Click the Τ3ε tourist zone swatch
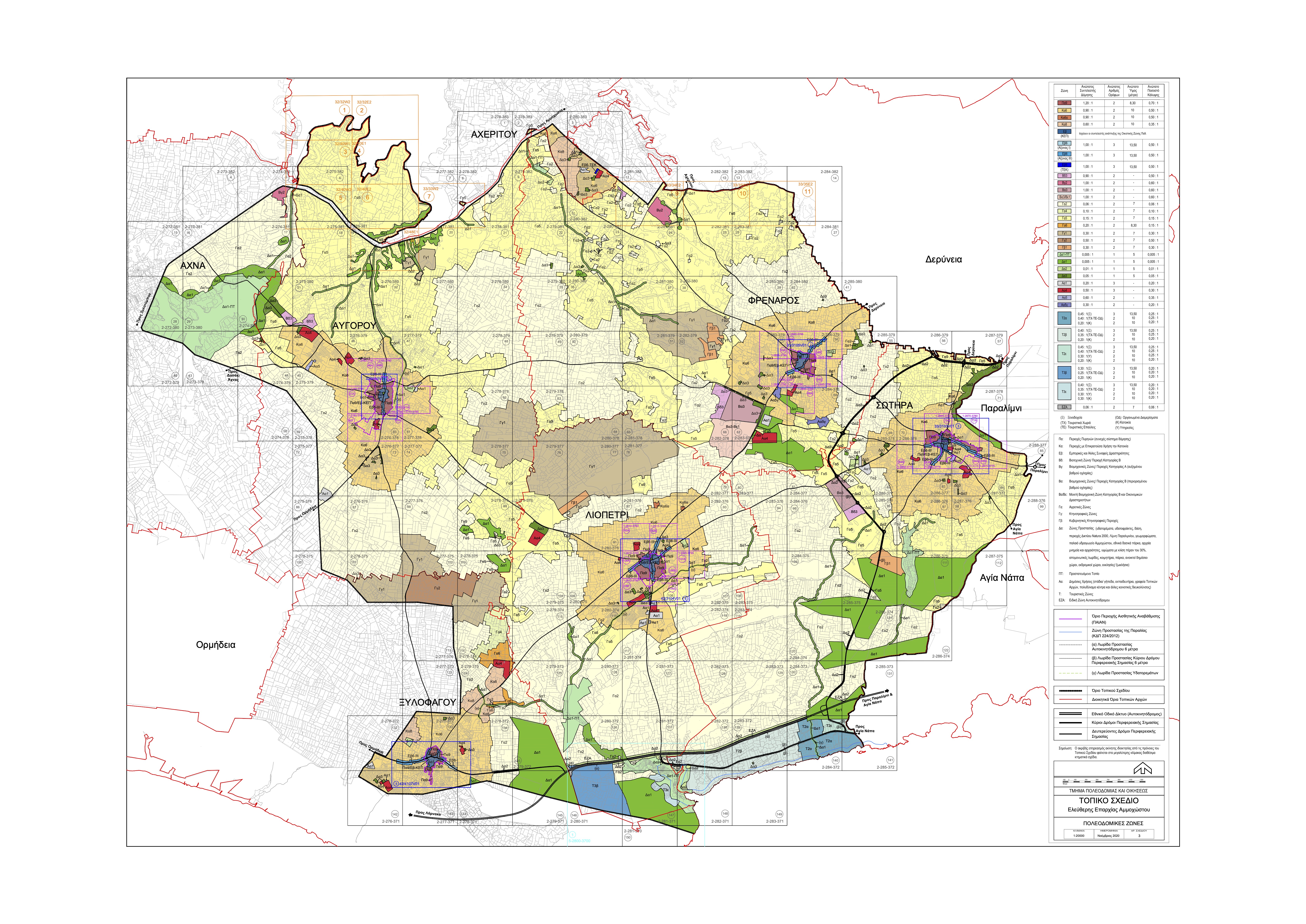Screen dimensions: 1306x924 [1064, 391]
